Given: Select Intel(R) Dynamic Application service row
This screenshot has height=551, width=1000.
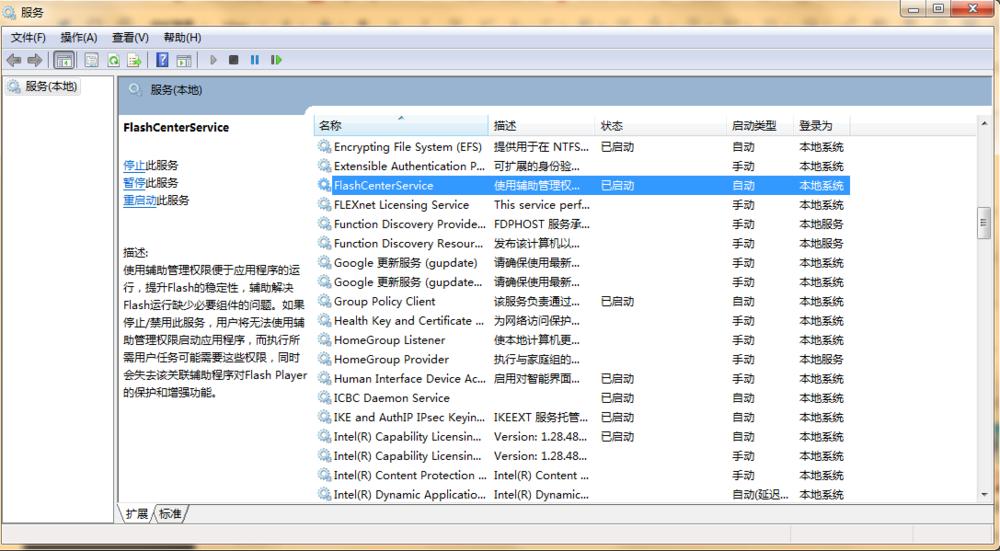Looking at the screenshot, I should tap(582, 494).
